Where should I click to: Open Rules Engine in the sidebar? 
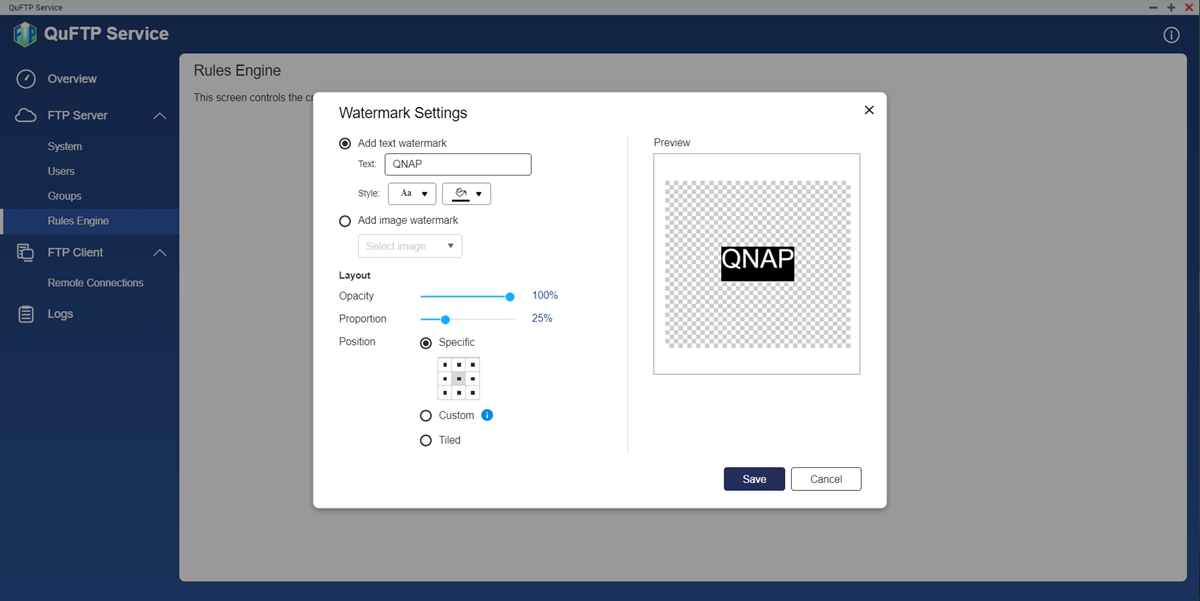click(x=78, y=221)
